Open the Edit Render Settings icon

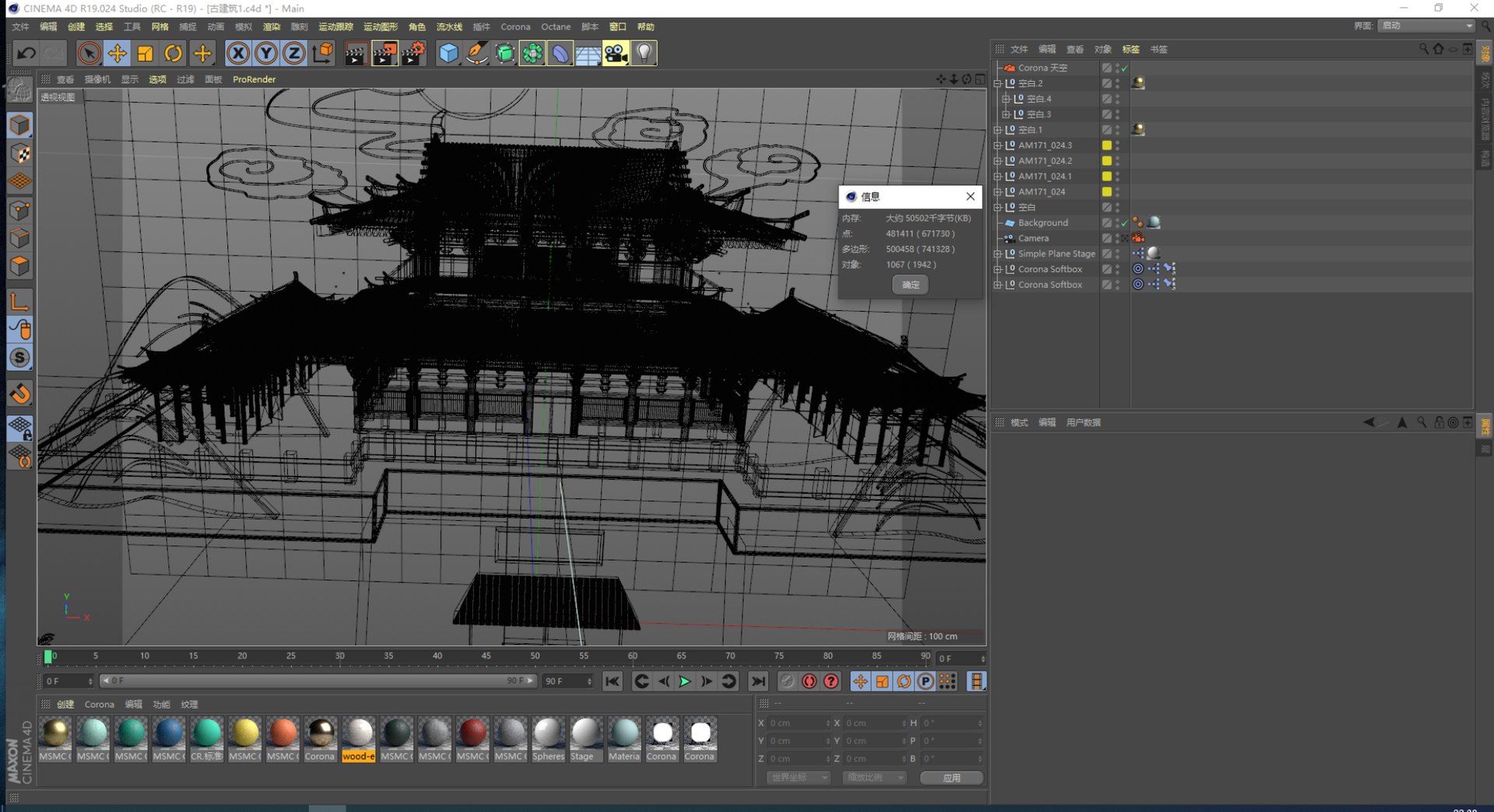[412, 54]
